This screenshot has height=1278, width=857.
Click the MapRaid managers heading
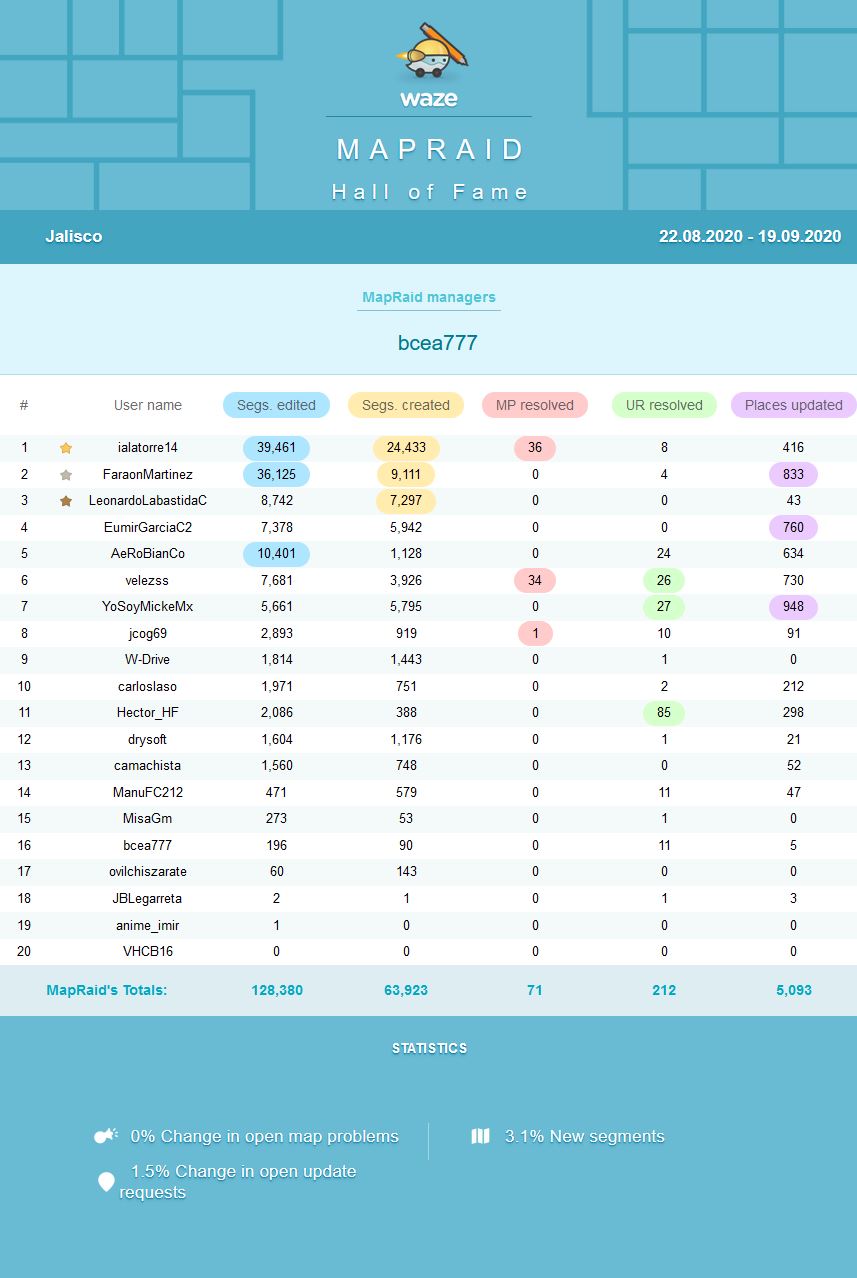click(x=428, y=297)
